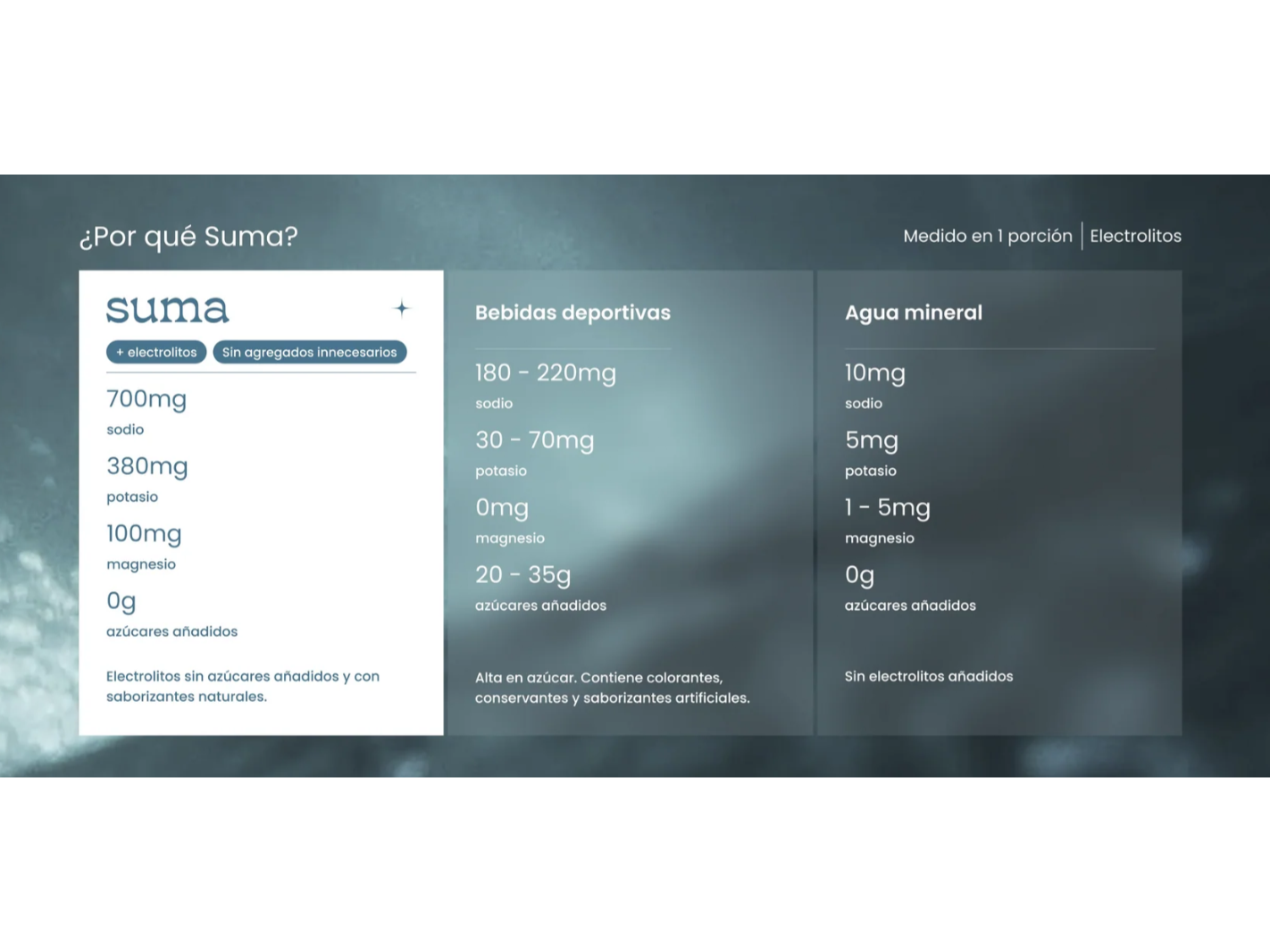Open the Bebidas deportivas column header
The width and height of the screenshot is (1270, 952).
click(x=572, y=313)
